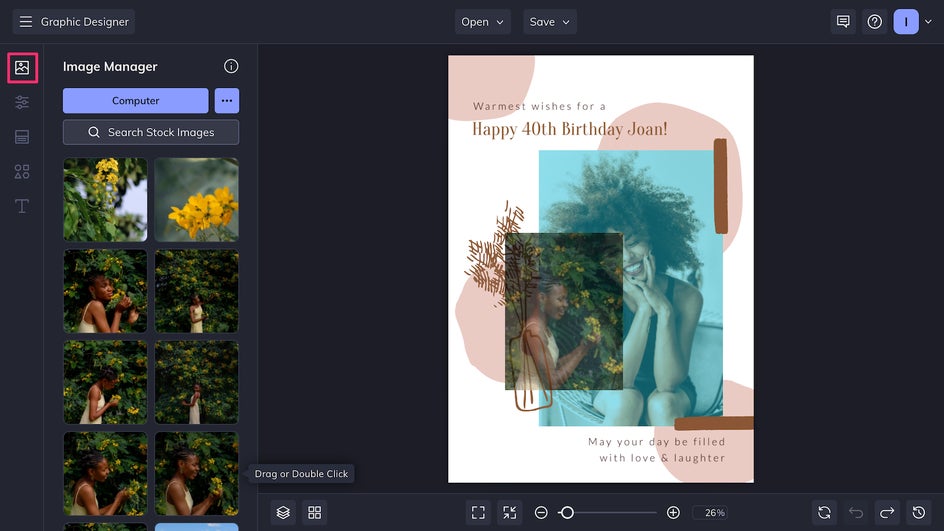944x531 pixels.
Task: Click the reset refresh icon
Action: point(824,512)
